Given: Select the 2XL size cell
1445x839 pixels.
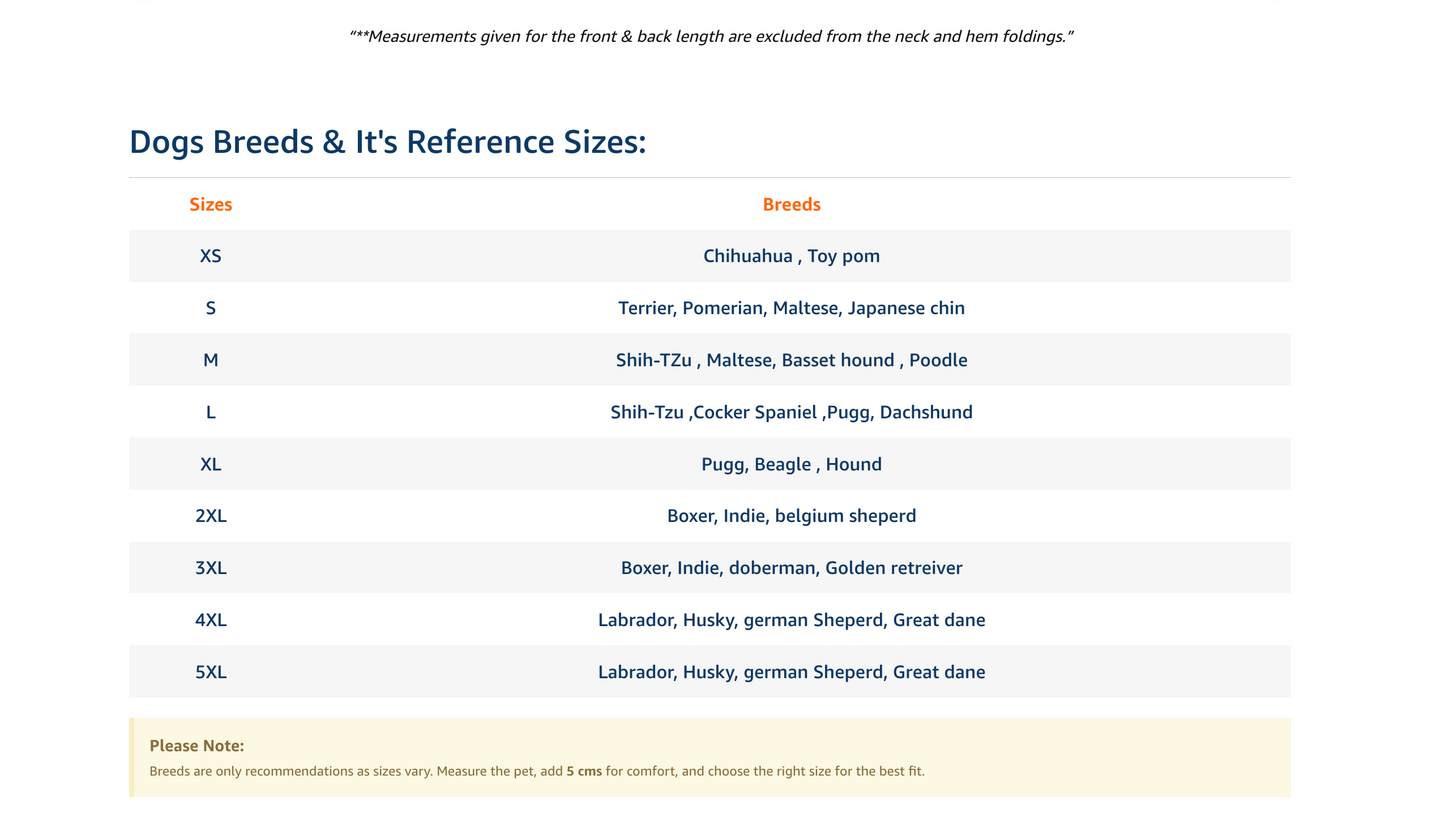Looking at the screenshot, I should pyautogui.click(x=210, y=516).
